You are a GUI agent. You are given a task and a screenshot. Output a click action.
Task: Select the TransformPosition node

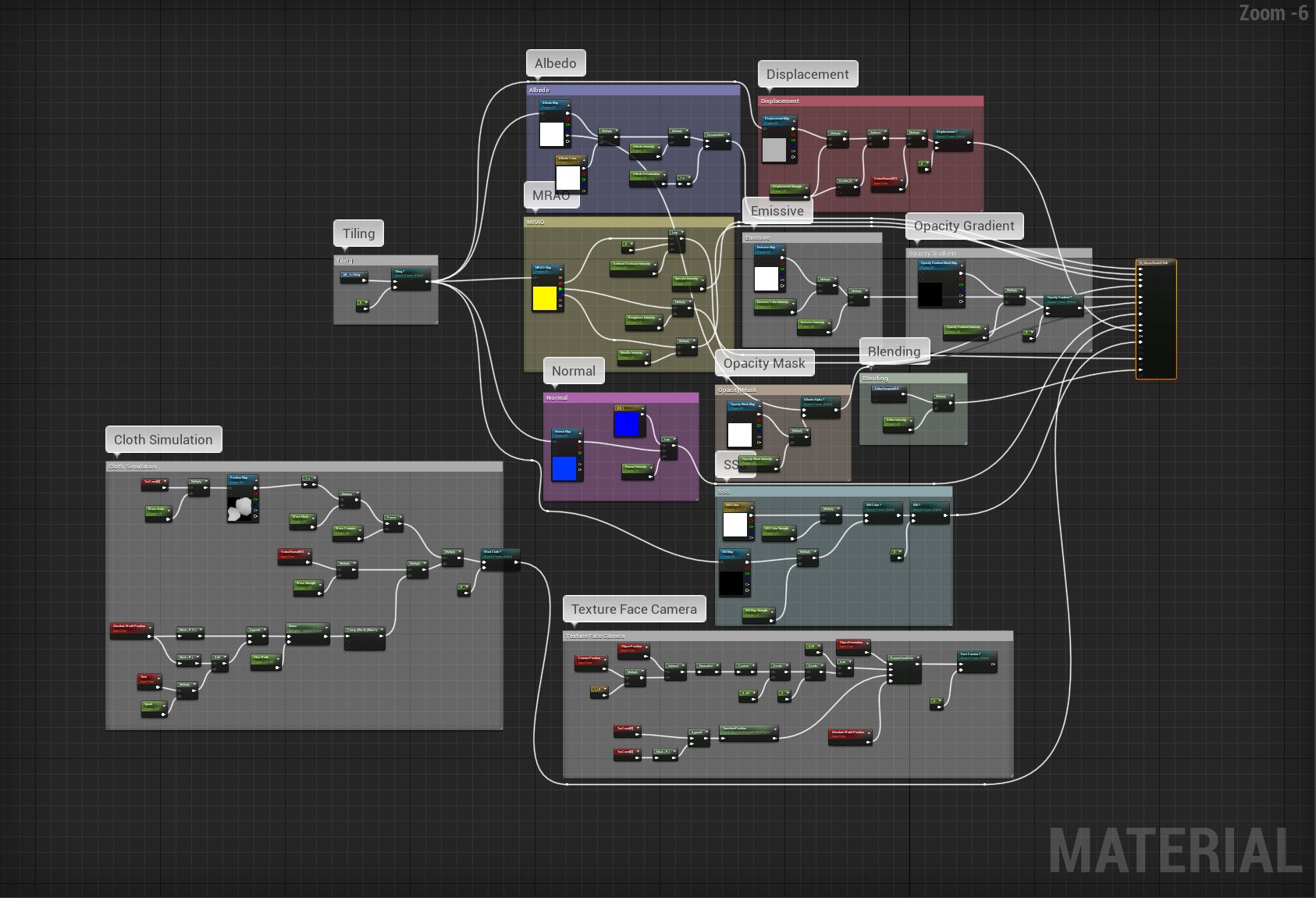click(749, 732)
